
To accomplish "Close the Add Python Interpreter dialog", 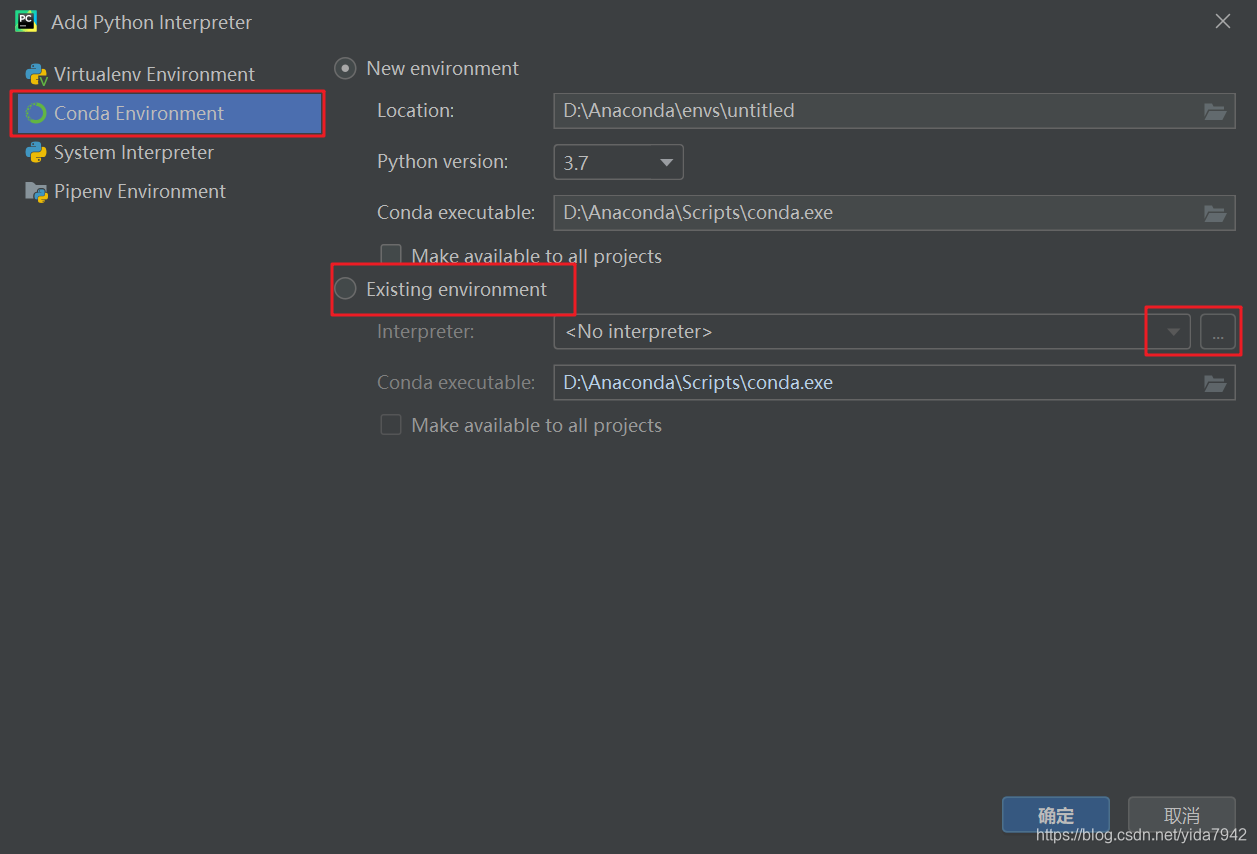I will point(1223,21).
